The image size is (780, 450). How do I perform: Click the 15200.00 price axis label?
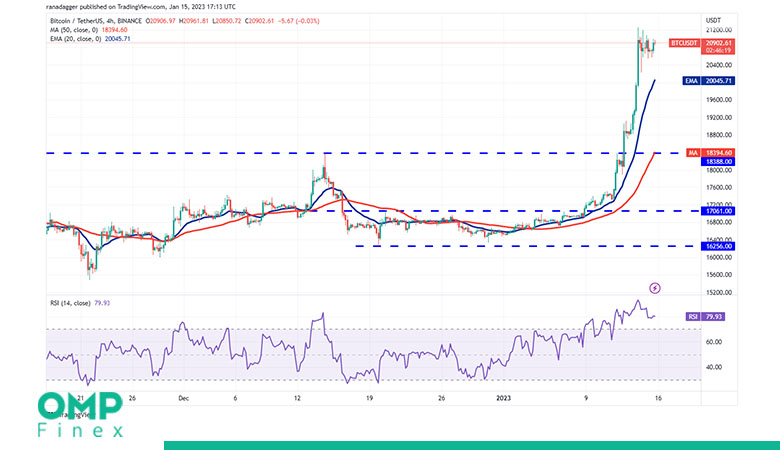718,292
